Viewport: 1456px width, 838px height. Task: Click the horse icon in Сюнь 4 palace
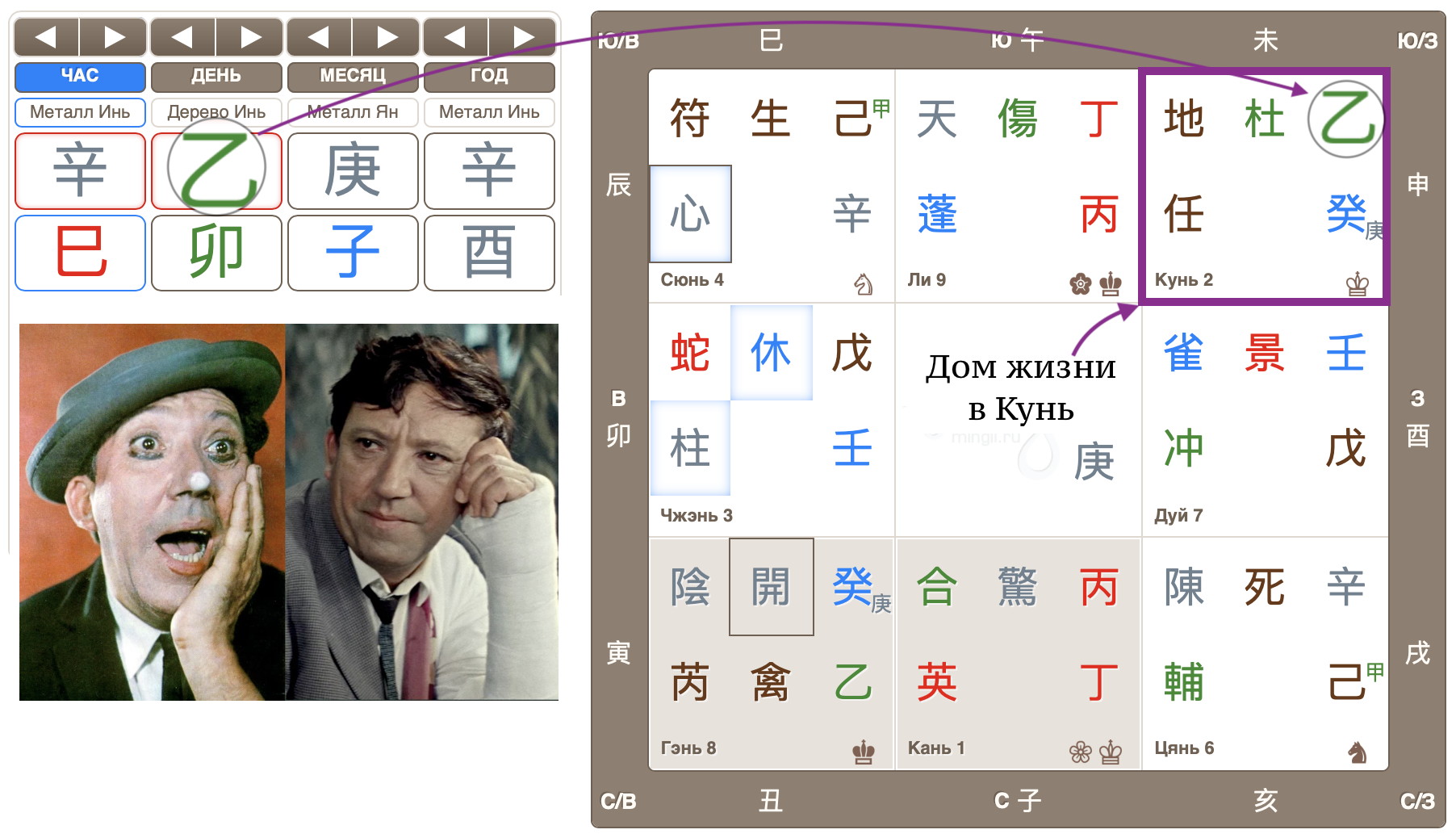point(864,284)
